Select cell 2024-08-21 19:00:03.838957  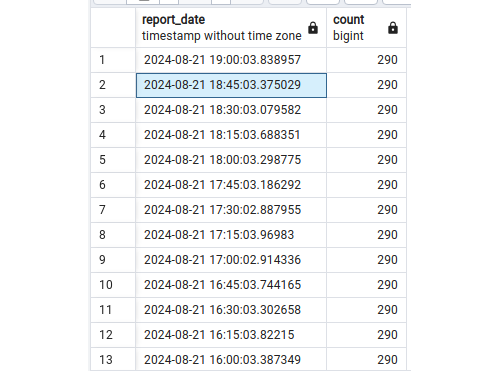(x=231, y=60)
